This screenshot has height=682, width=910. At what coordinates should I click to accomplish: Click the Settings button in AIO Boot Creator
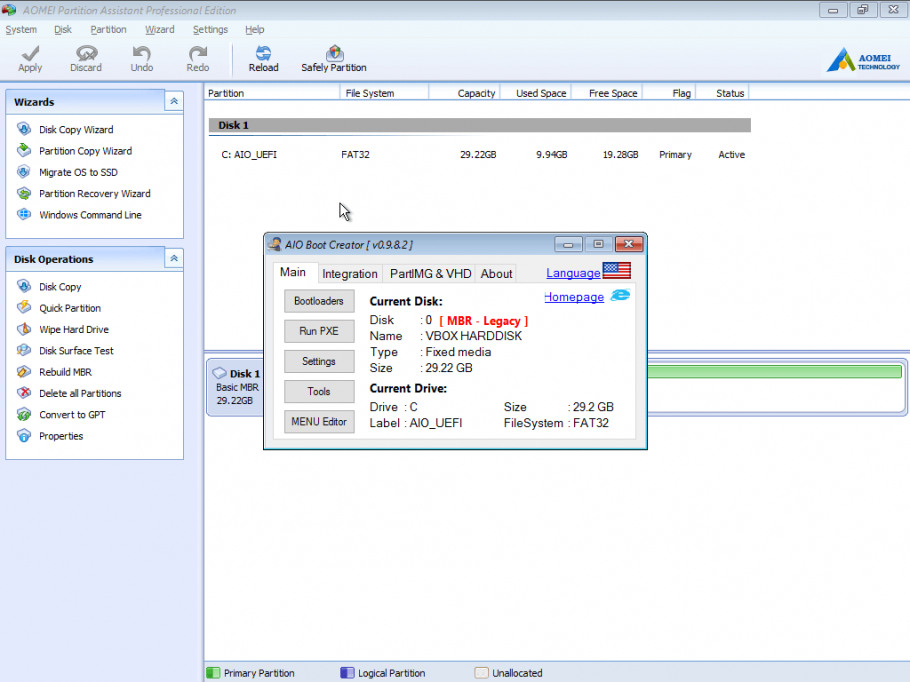pyautogui.click(x=319, y=362)
